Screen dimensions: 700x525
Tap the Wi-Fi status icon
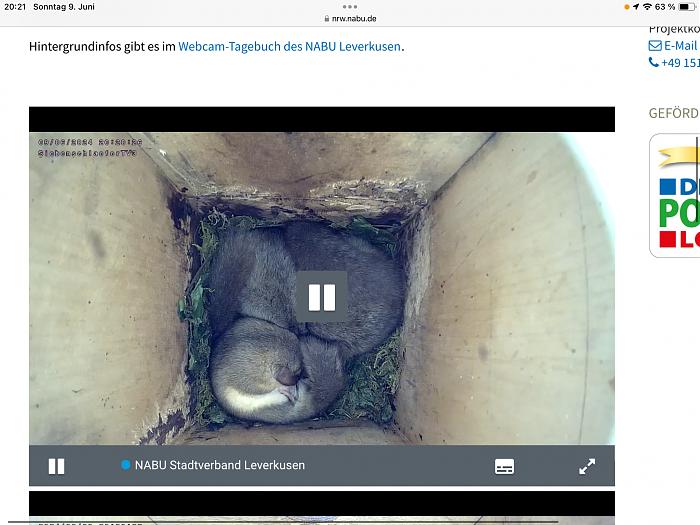[647, 7]
